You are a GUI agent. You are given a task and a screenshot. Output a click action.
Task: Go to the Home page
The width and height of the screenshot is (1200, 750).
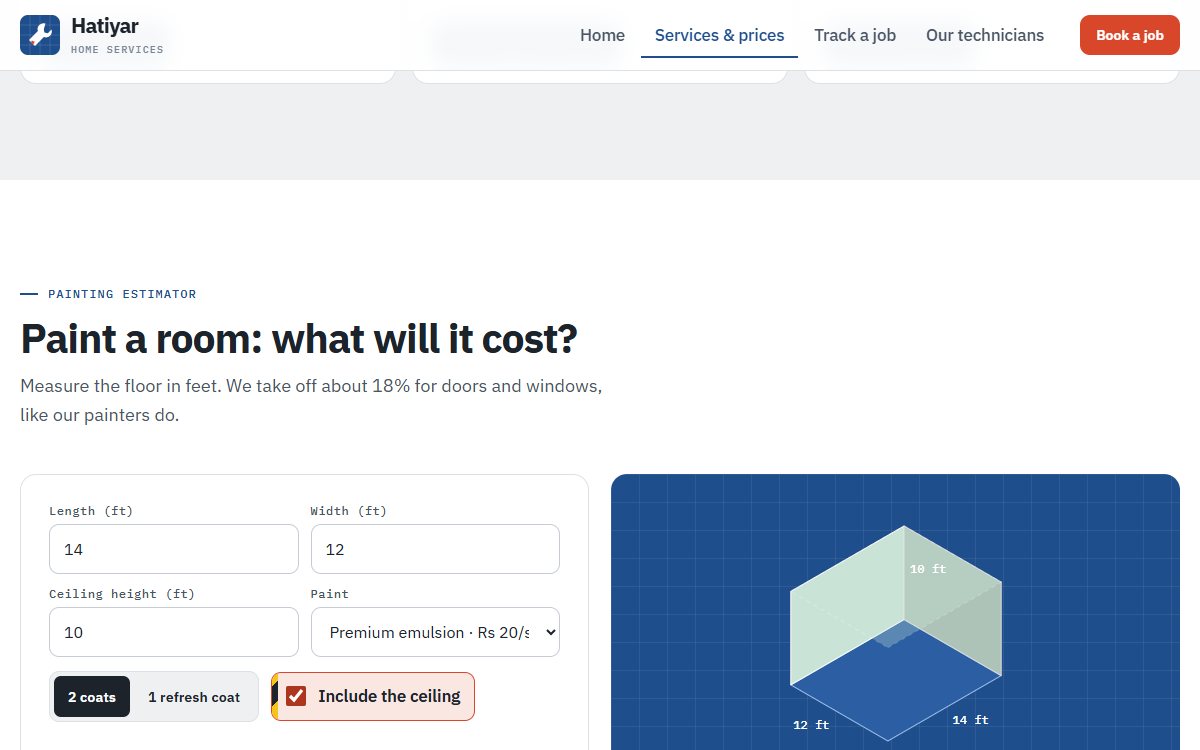tap(602, 35)
